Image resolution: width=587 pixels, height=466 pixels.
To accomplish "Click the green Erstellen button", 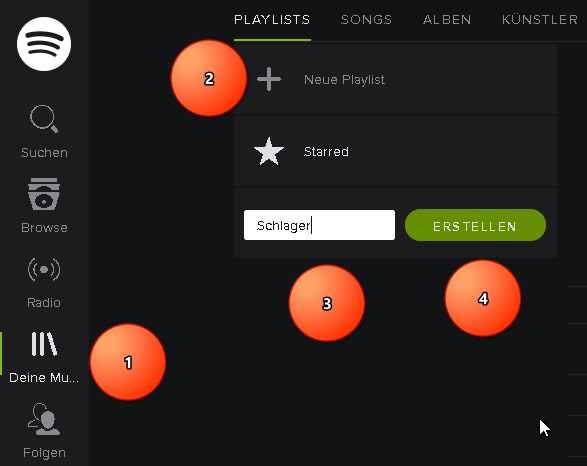I will [x=475, y=225].
